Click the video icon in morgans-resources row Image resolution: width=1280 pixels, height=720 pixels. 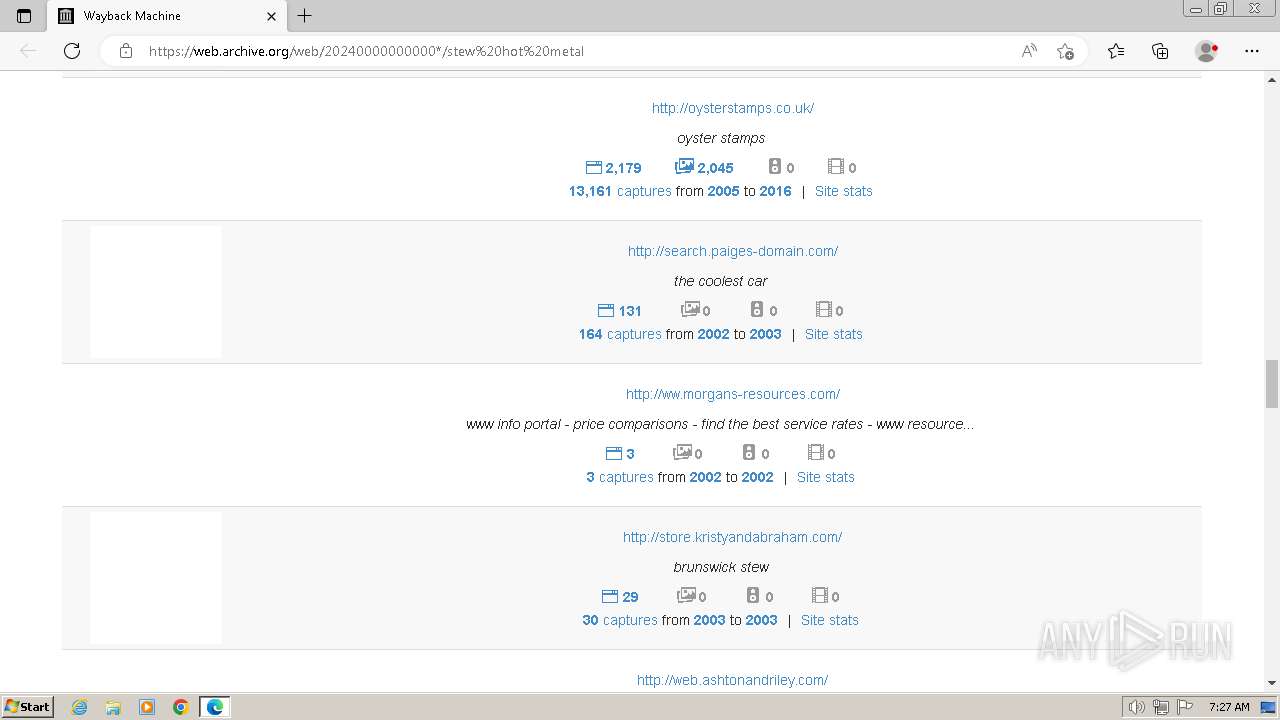point(816,453)
